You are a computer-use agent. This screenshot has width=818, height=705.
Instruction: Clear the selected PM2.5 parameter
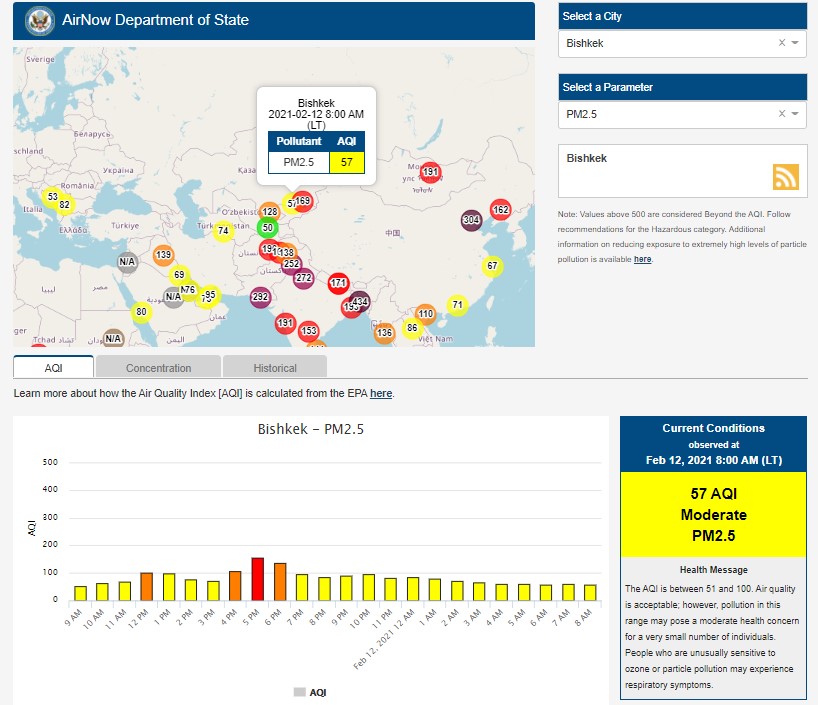coord(781,114)
